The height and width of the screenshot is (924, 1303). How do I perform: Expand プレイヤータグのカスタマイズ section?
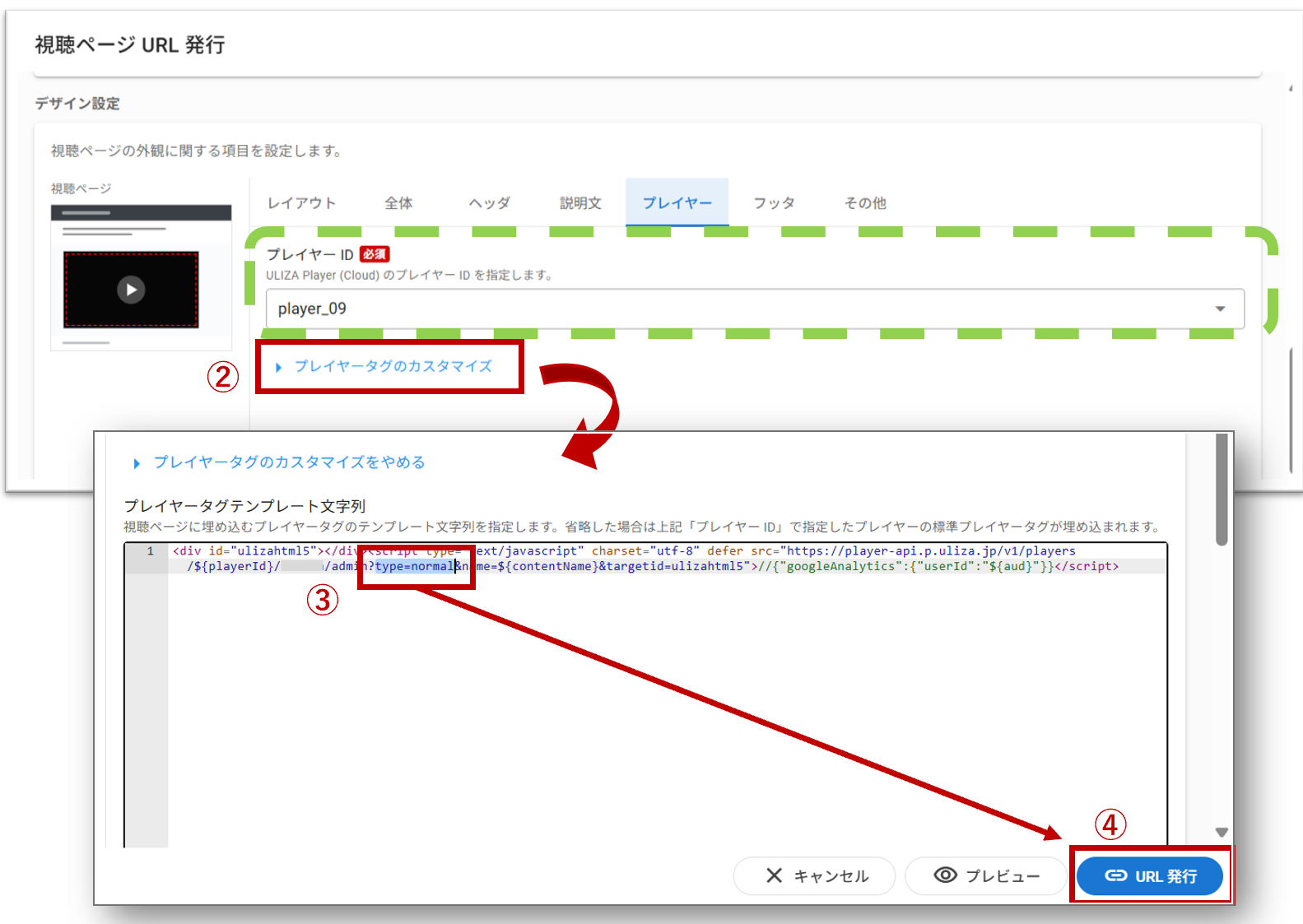(x=392, y=367)
